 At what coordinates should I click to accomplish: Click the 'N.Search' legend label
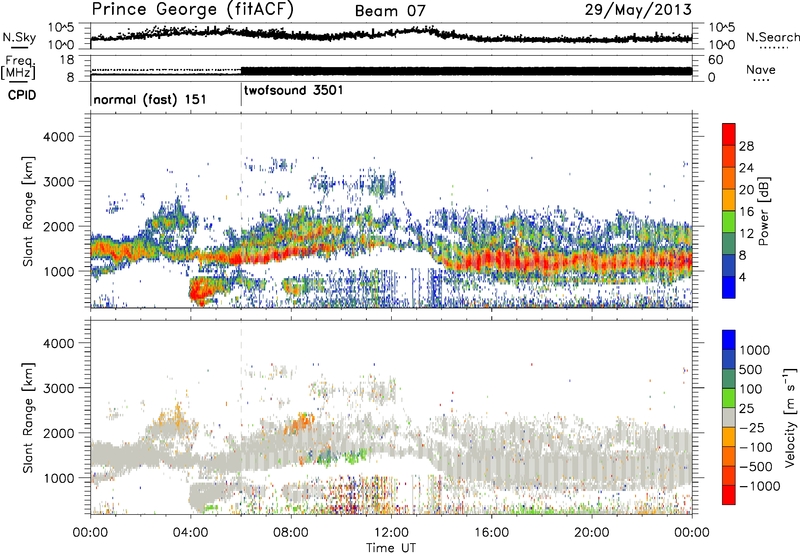772,37
